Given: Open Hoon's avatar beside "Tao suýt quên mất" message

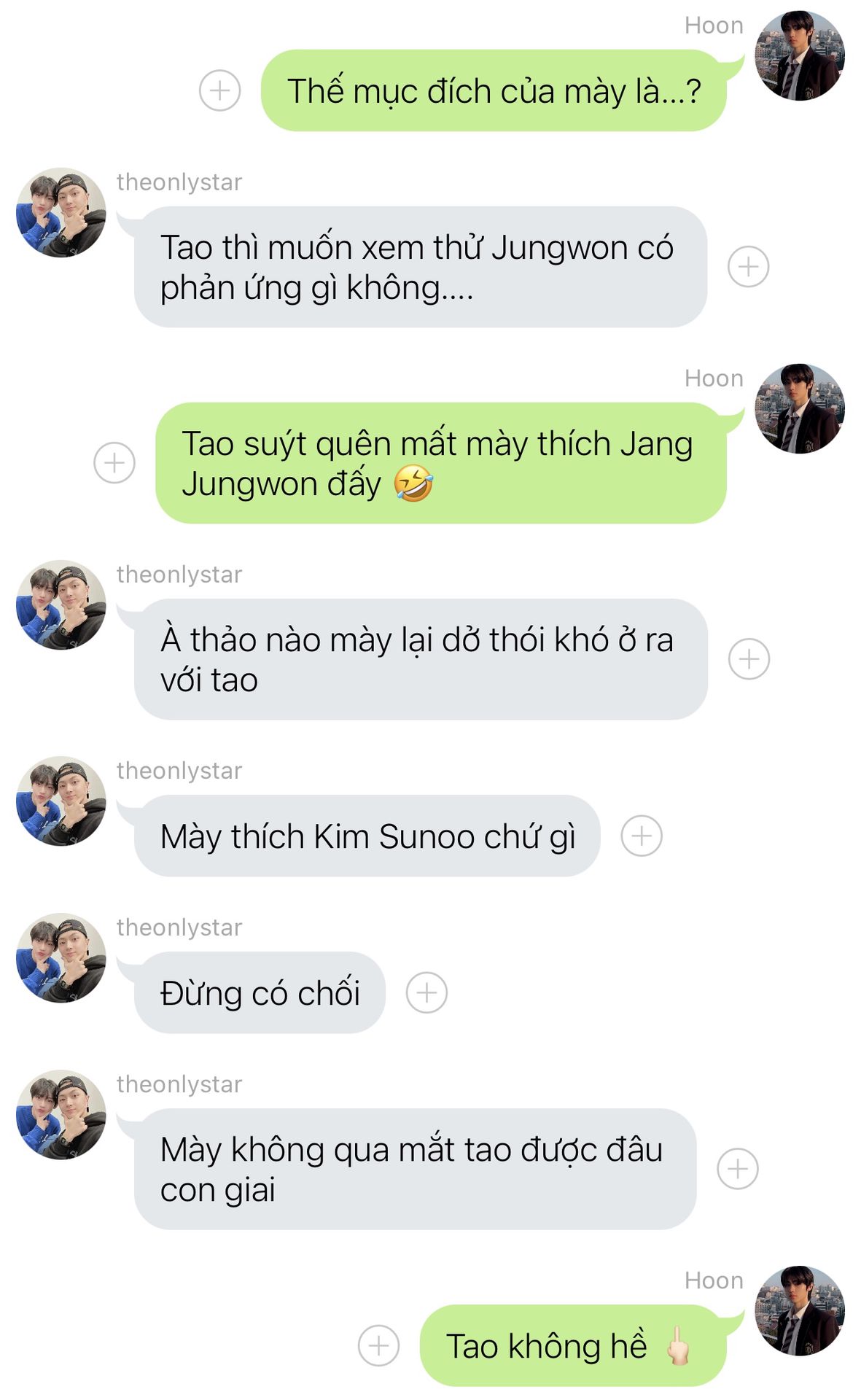Looking at the screenshot, I should click(x=800, y=408).
